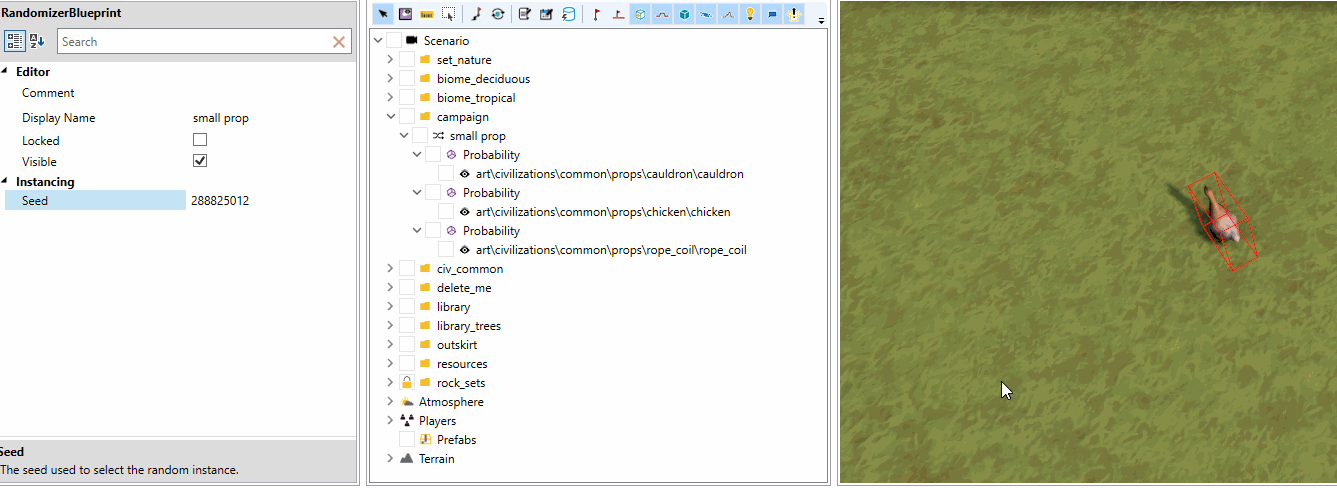1337x488 pixels.
Task: Toggle the yellow warning exclamation icon
Action: click(x=794, y=14)
